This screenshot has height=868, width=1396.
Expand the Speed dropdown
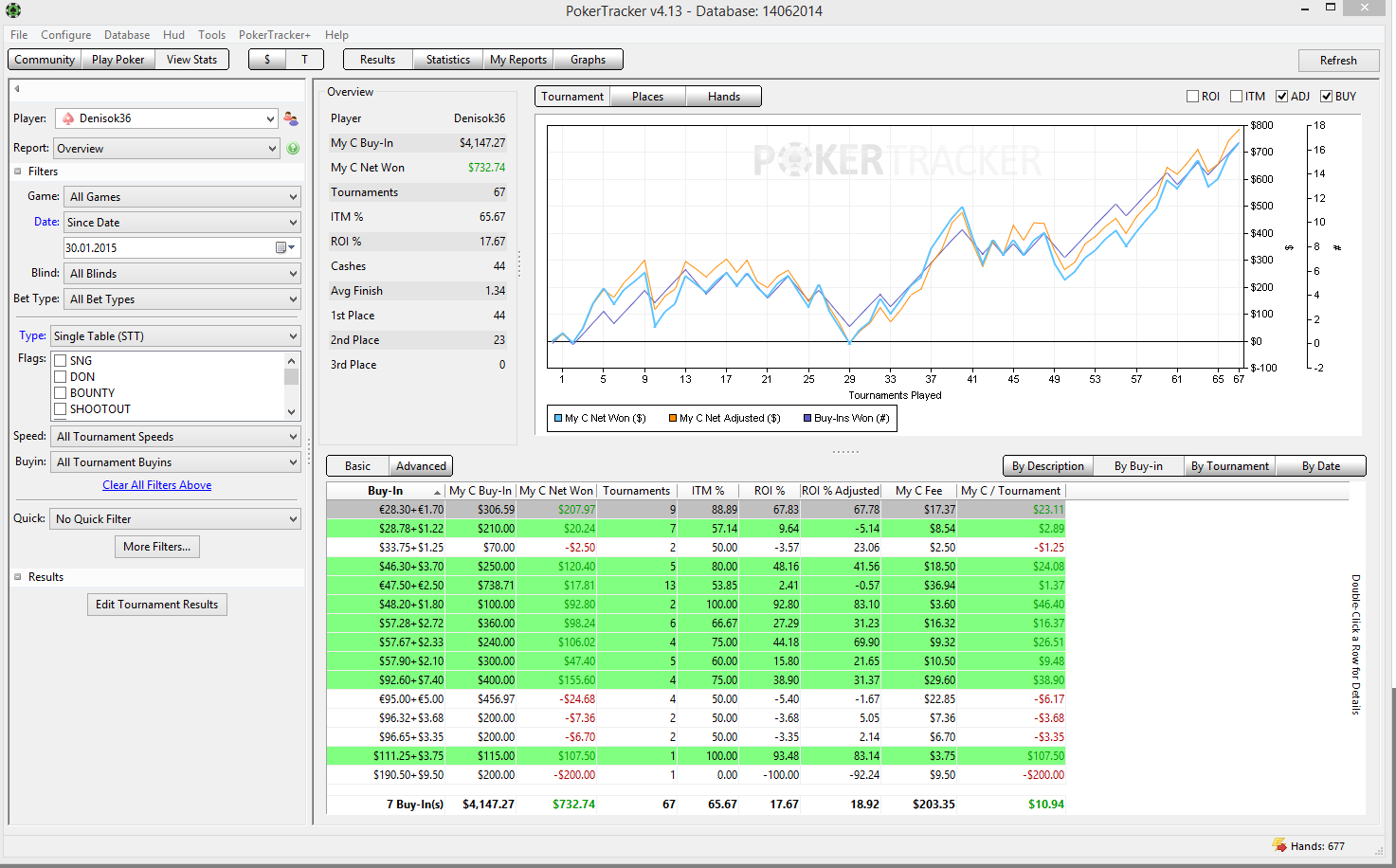pyautogui.click(x=175, y=437)
